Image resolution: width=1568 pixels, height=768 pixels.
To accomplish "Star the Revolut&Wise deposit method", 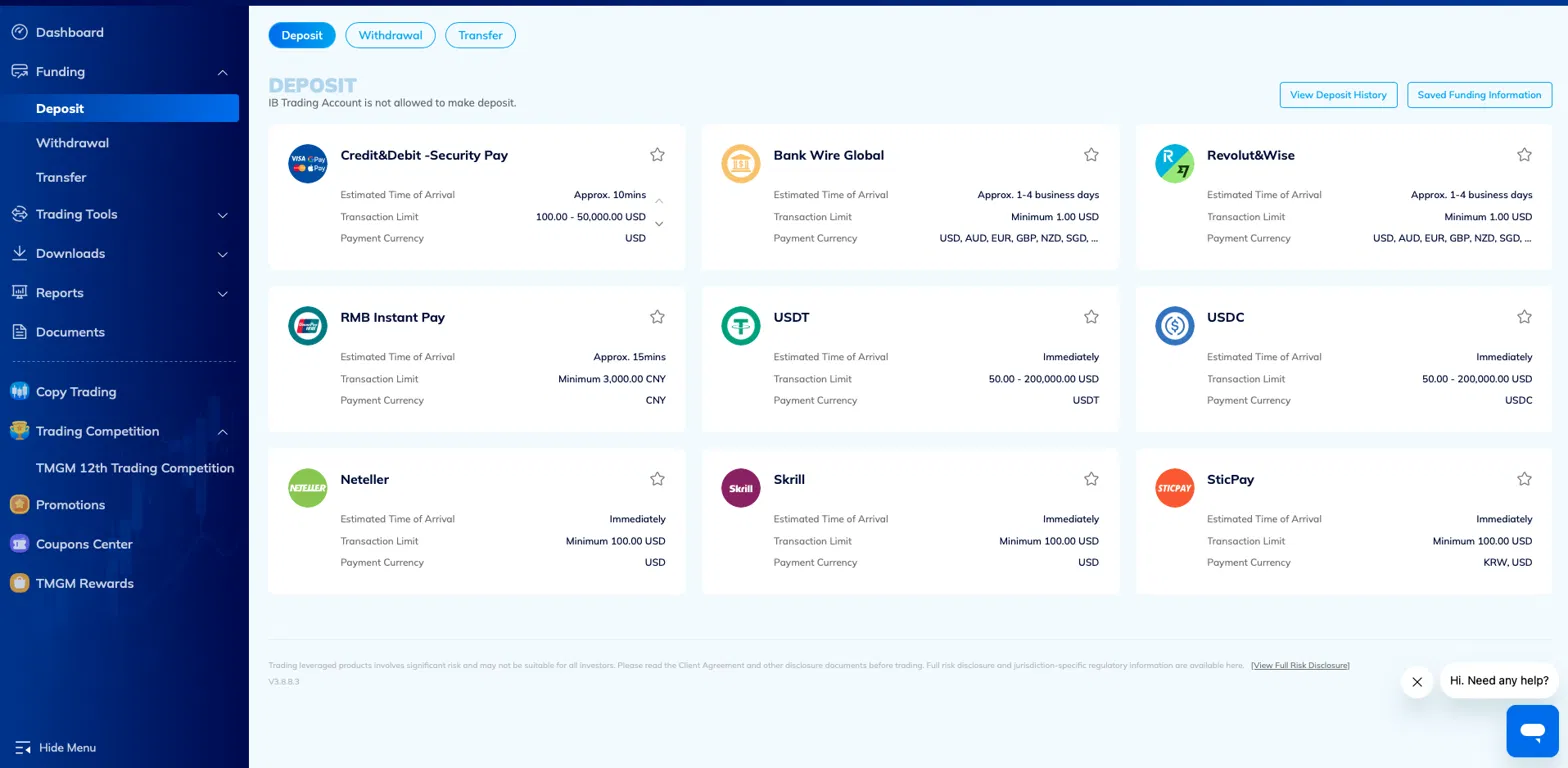I will pos(1524,155).
